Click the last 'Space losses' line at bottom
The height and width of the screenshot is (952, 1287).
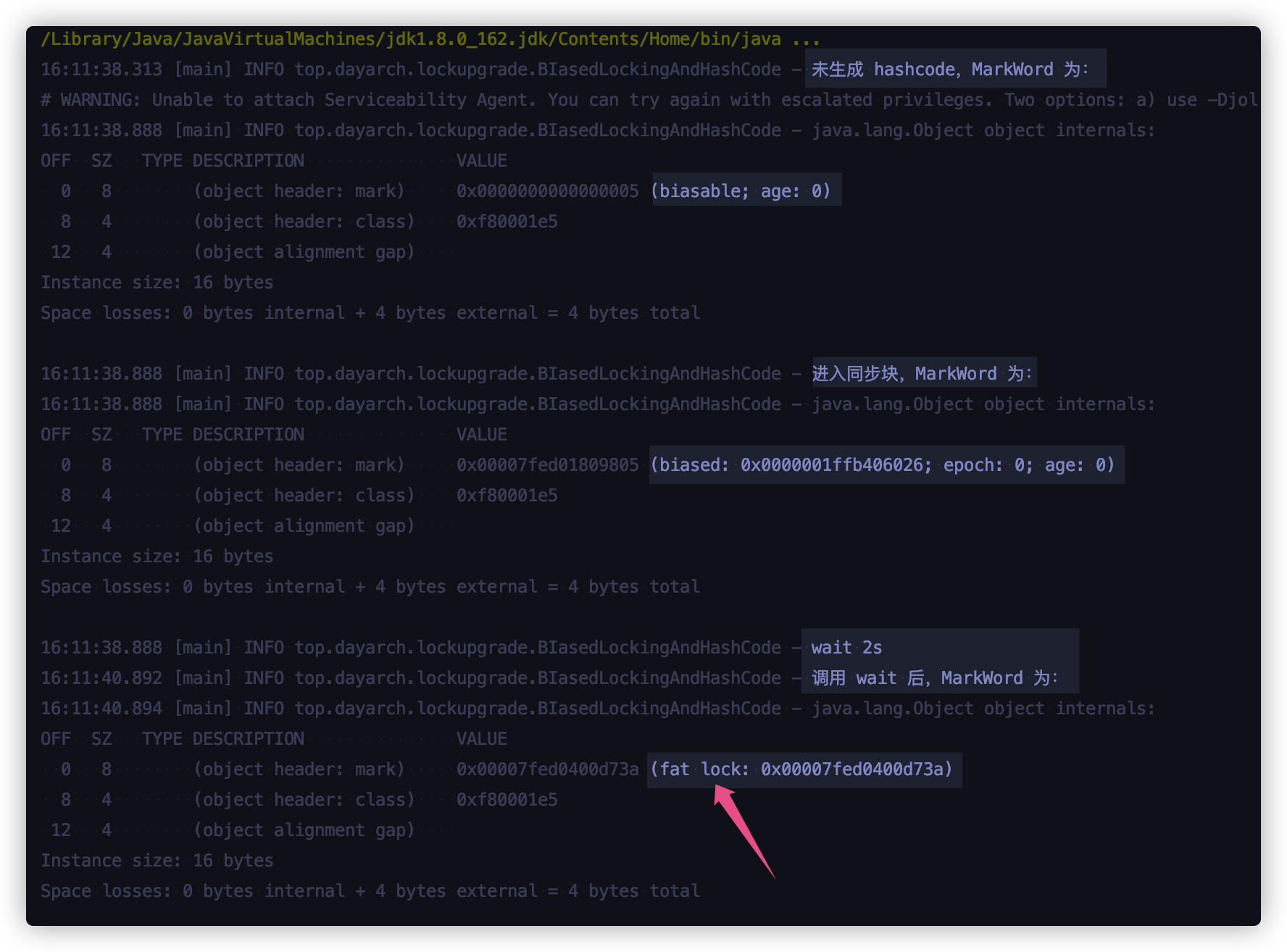tap(370, 891)
